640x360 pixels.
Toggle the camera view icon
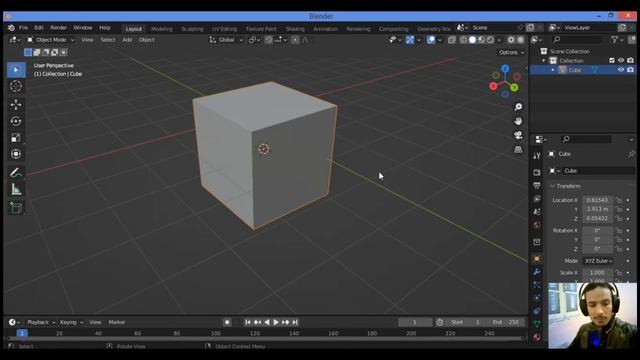[518, 135]
